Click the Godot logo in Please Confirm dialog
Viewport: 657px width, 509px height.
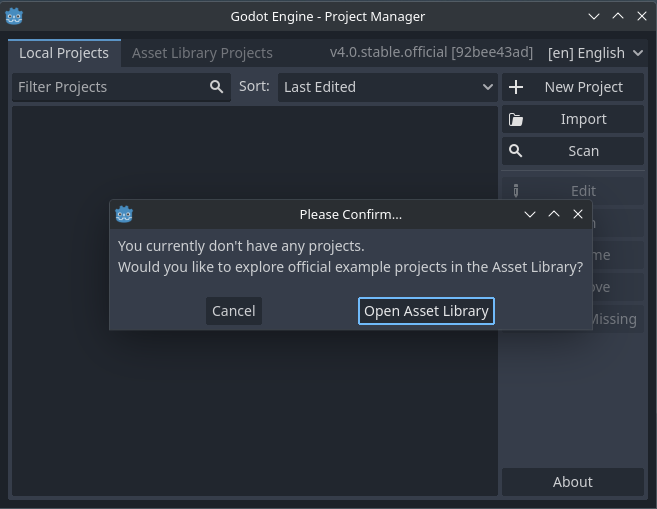[x=124, y=214]
